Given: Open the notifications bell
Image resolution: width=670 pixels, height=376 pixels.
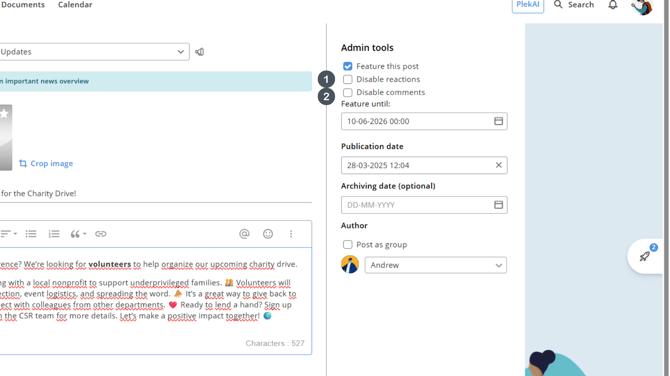Looking at the screenshot, I should (x=613, y=5).
